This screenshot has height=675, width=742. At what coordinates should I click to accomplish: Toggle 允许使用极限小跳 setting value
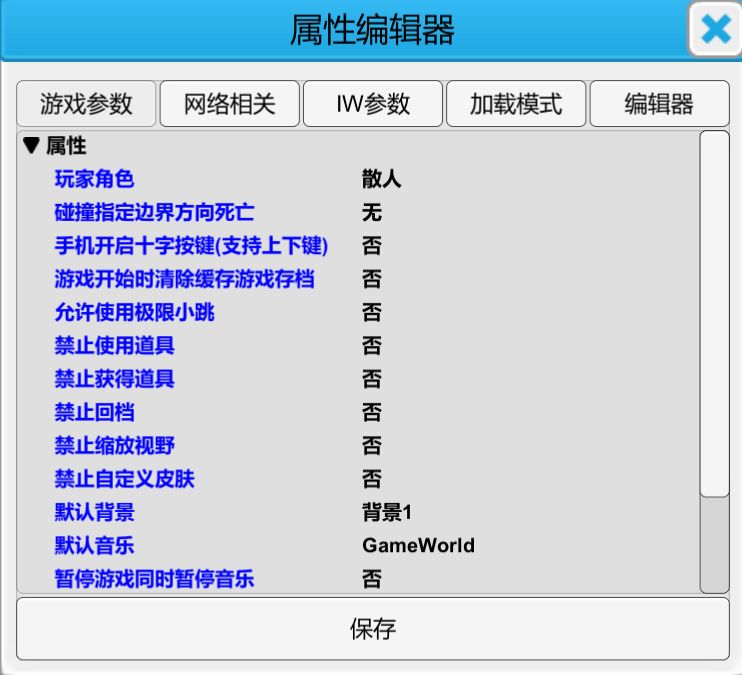pos(371,313)
